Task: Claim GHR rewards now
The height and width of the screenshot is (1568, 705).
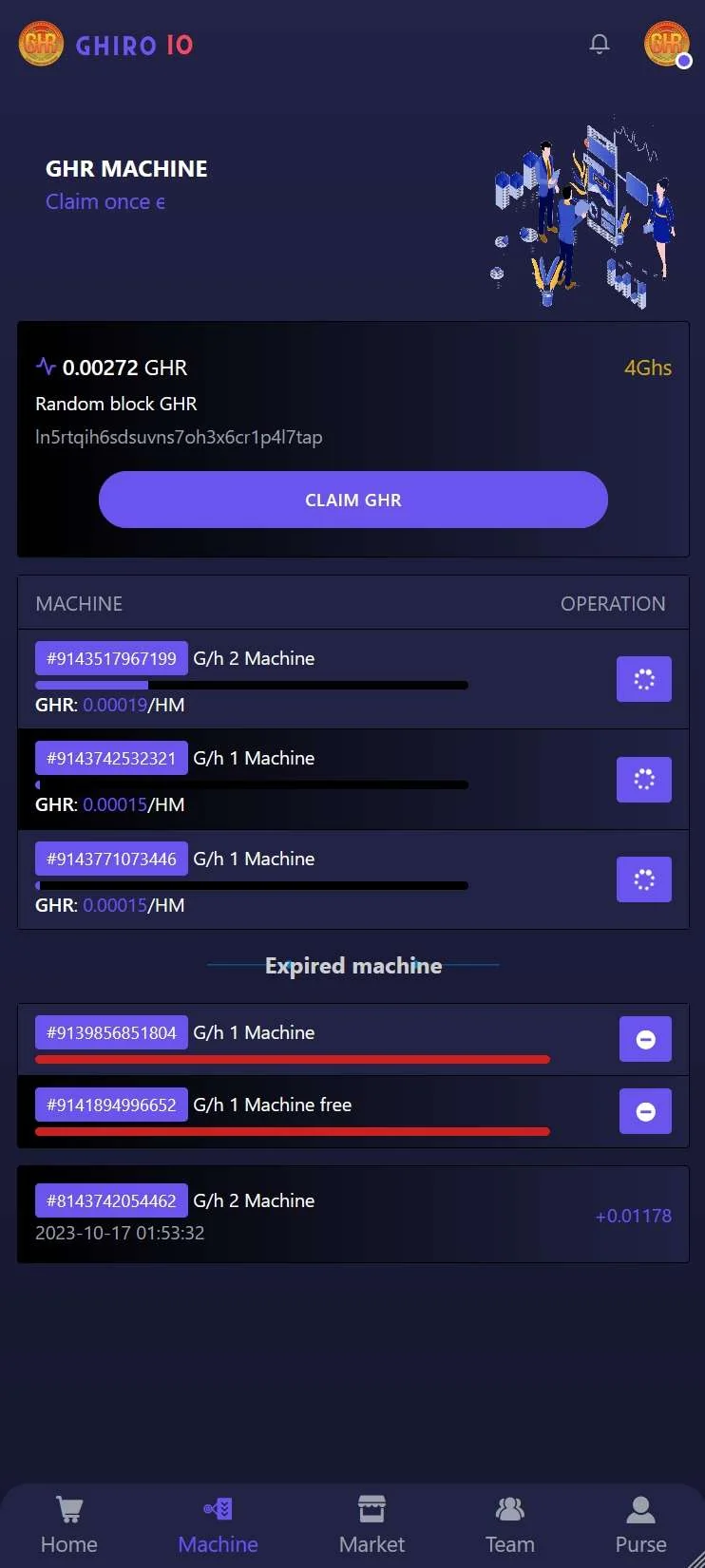Action: (x=353, y=500)
